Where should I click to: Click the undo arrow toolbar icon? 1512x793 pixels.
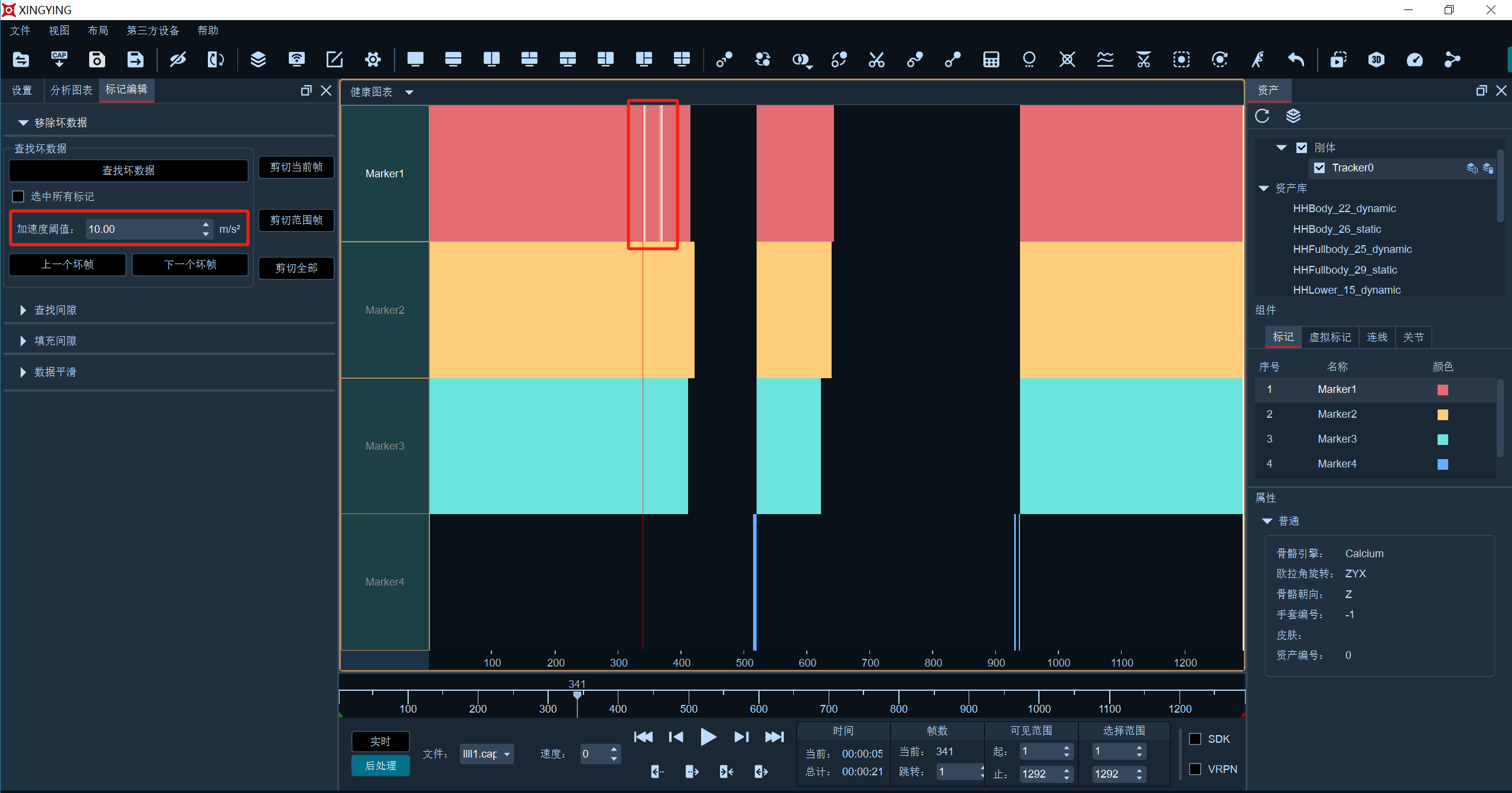click(x=1296, y=60)
